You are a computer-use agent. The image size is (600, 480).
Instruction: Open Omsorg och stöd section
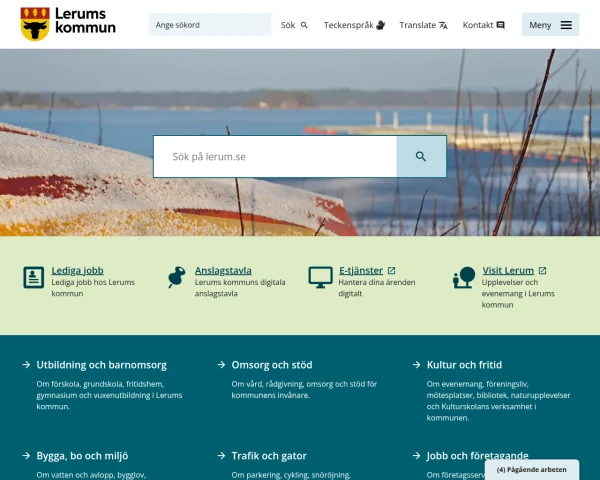272,365
